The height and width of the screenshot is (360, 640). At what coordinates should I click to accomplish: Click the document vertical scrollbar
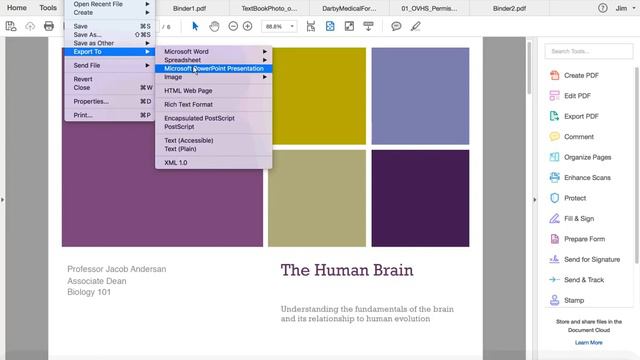coord(529,67)
